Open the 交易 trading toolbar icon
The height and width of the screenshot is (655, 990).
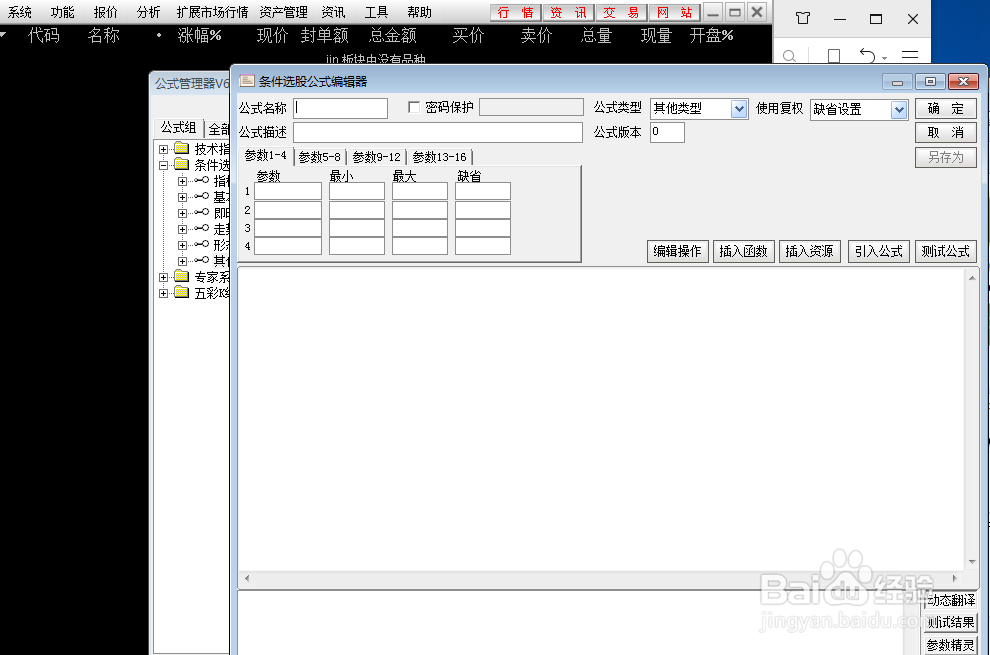coord(620,13)
